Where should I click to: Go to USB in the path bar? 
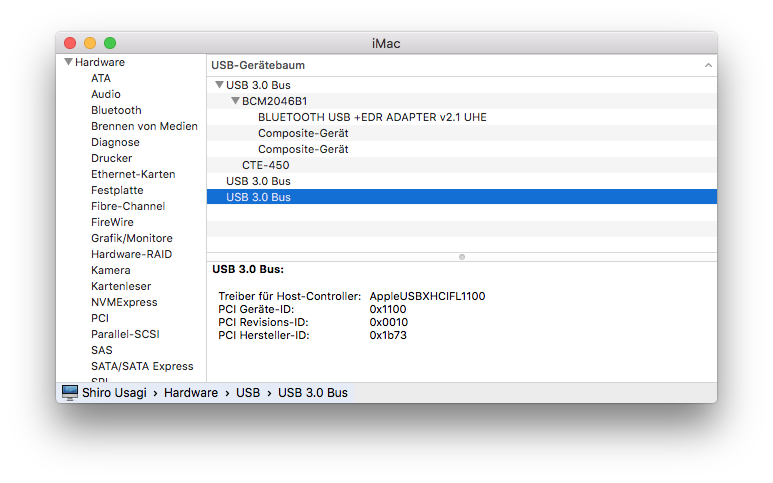pos(247,393)
